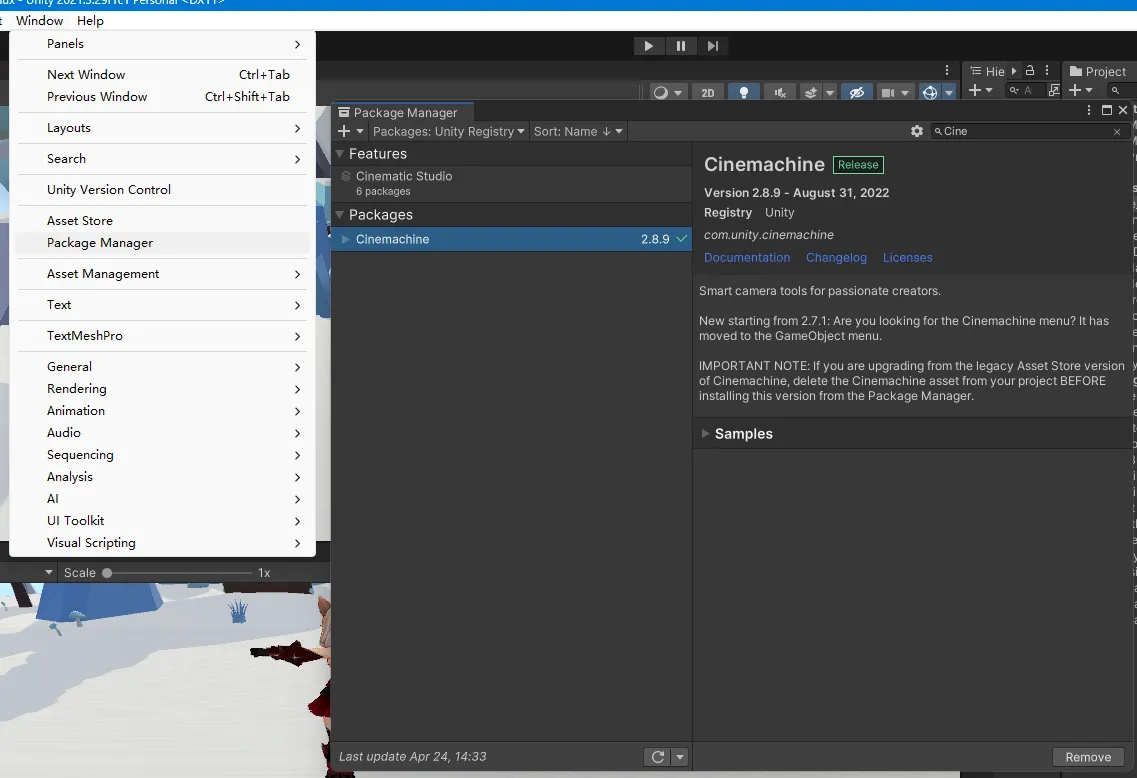This screenshot has height=778, width=1137.
Task: Open the draw mode dropdown arrow
Action: [678, 93]
